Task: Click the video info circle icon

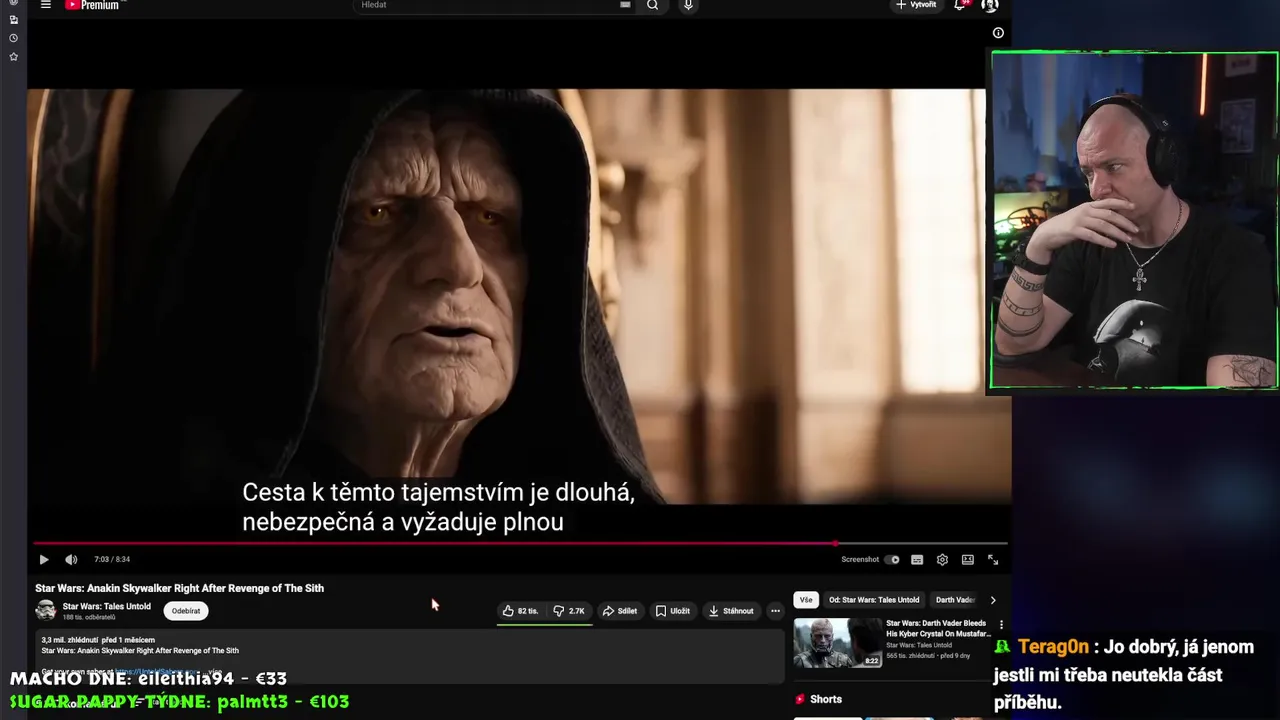Action: (x=998, y=33)
